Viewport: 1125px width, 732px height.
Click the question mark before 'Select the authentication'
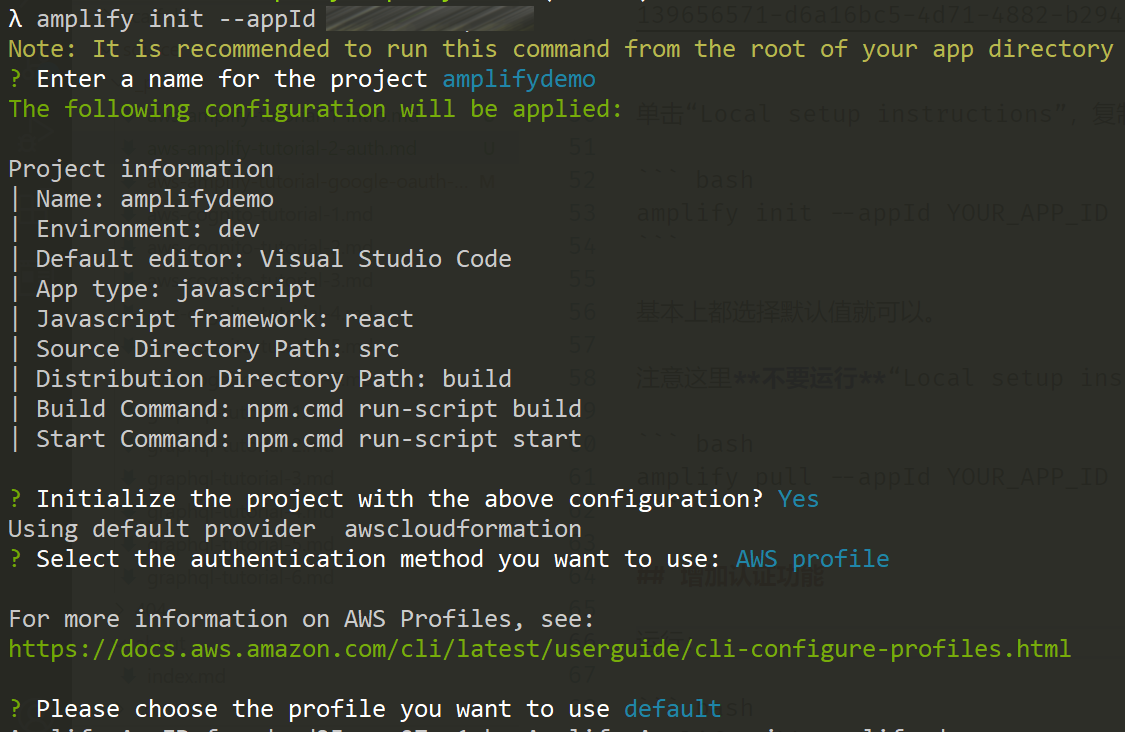[15, 559]
